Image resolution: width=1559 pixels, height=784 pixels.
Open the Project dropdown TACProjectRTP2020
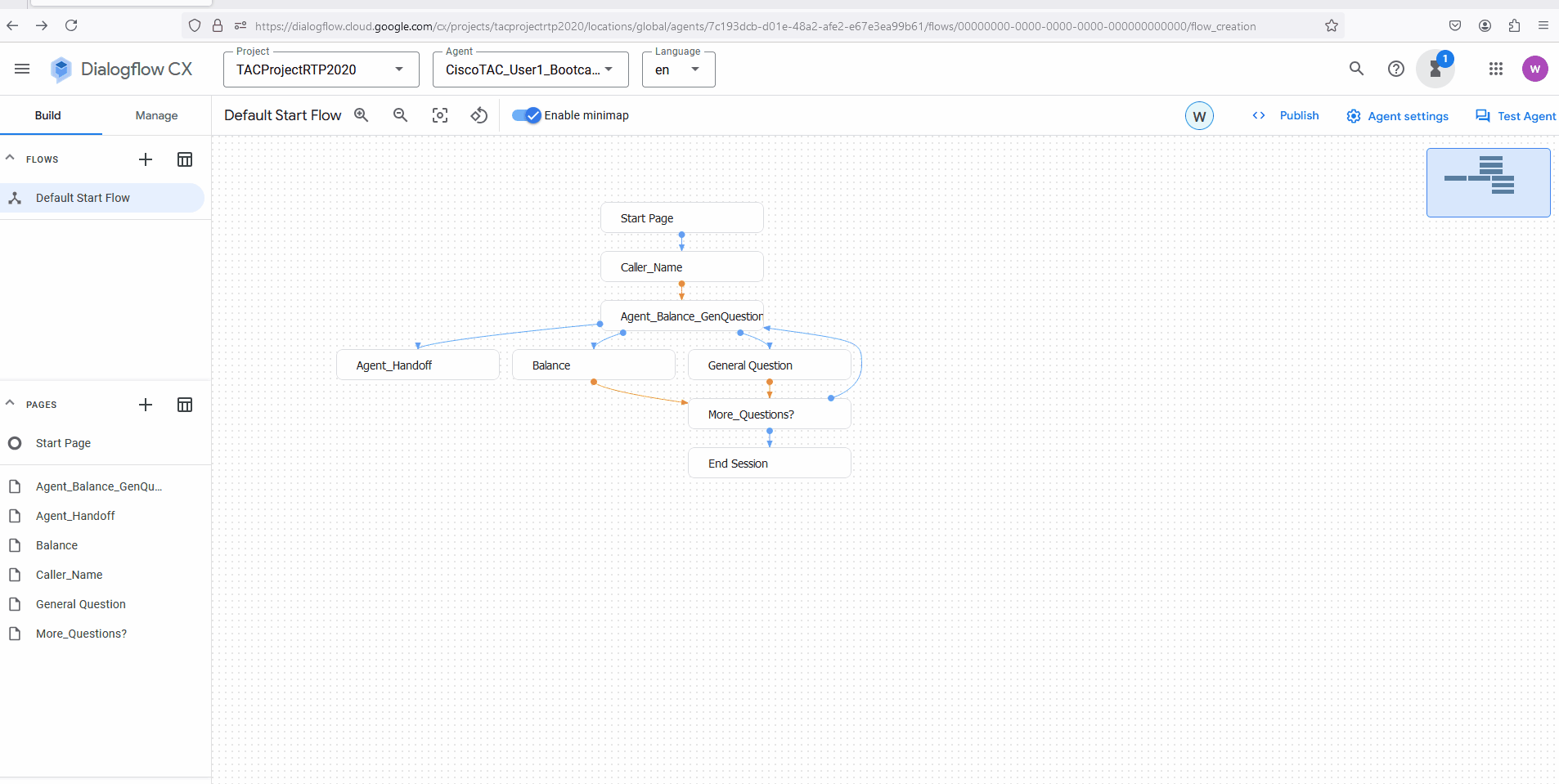[x=321, y=69]
